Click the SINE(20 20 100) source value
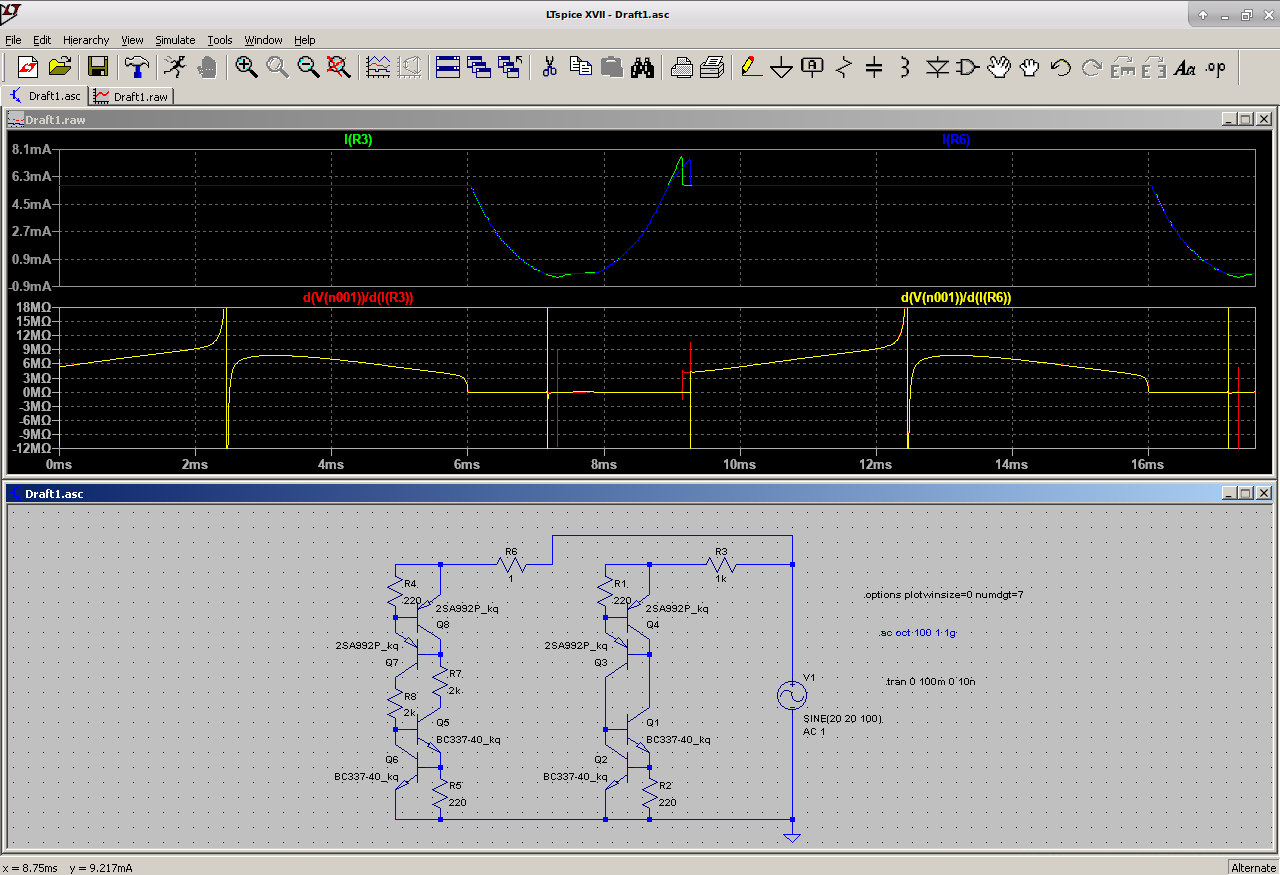1280x875 pixels. (844, 719)
